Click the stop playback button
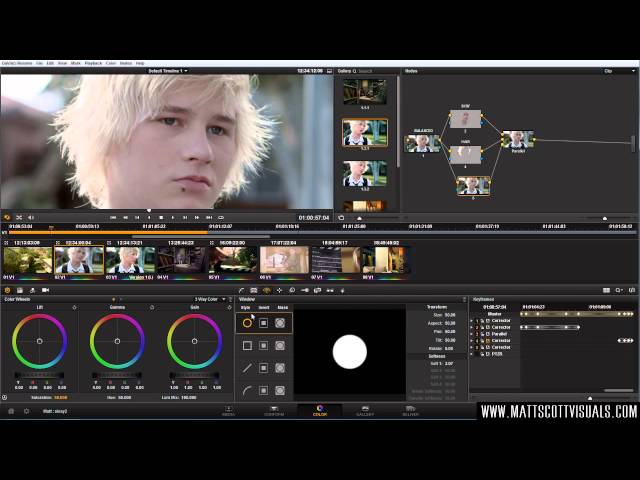 click(161, 218)
